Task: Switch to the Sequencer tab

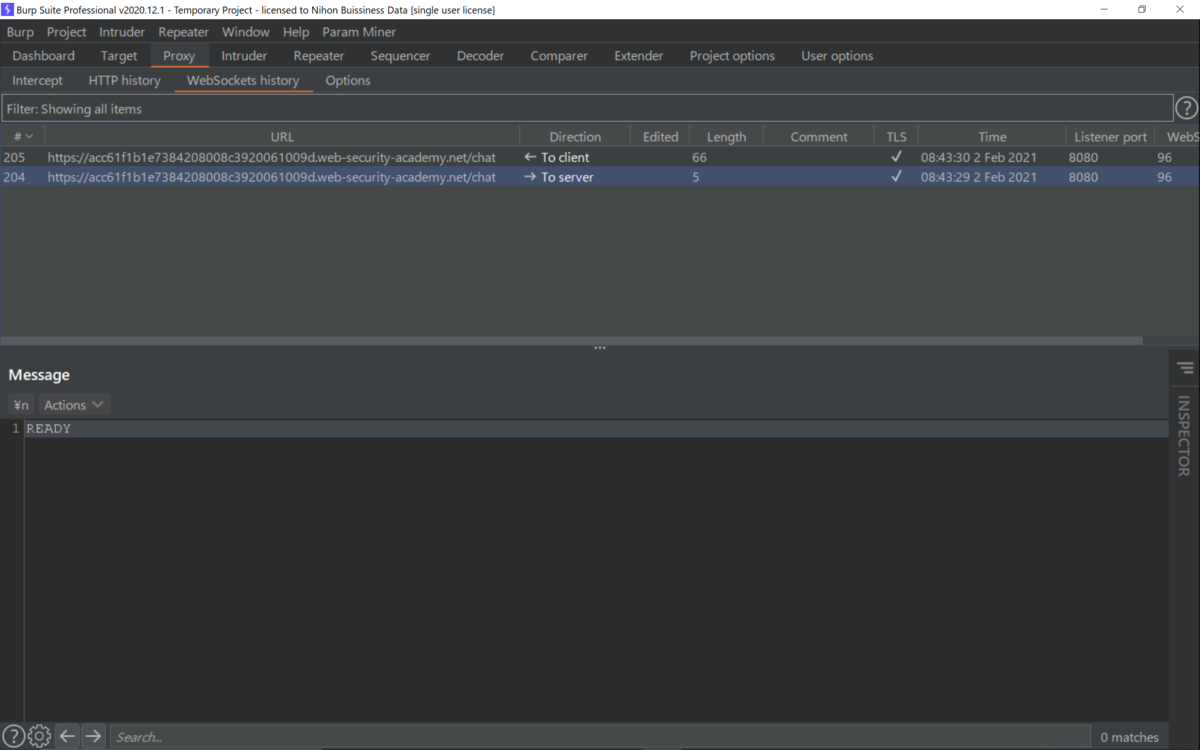Action: point(400,56)
